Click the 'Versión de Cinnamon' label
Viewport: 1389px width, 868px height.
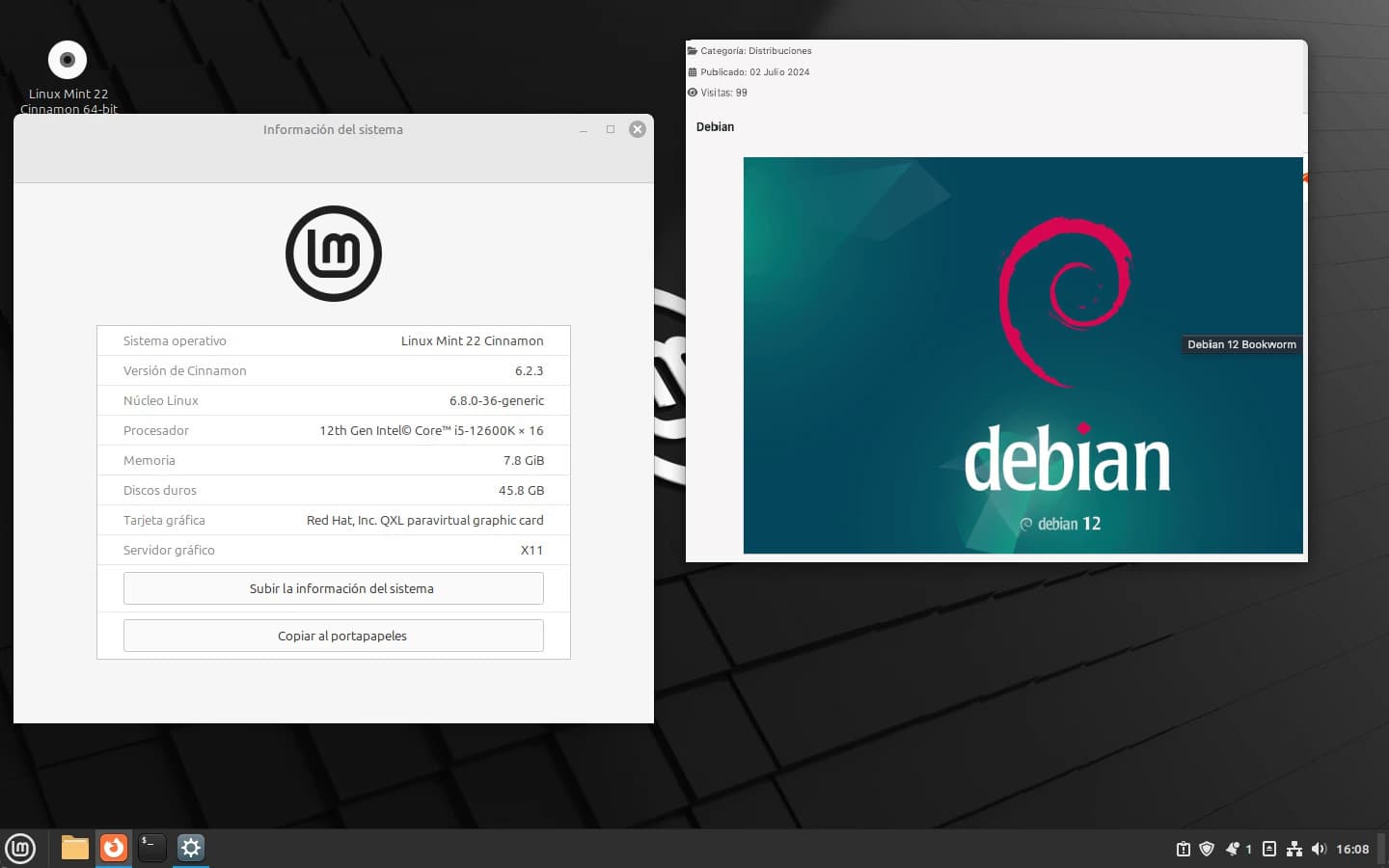click(x=184, y=370)
